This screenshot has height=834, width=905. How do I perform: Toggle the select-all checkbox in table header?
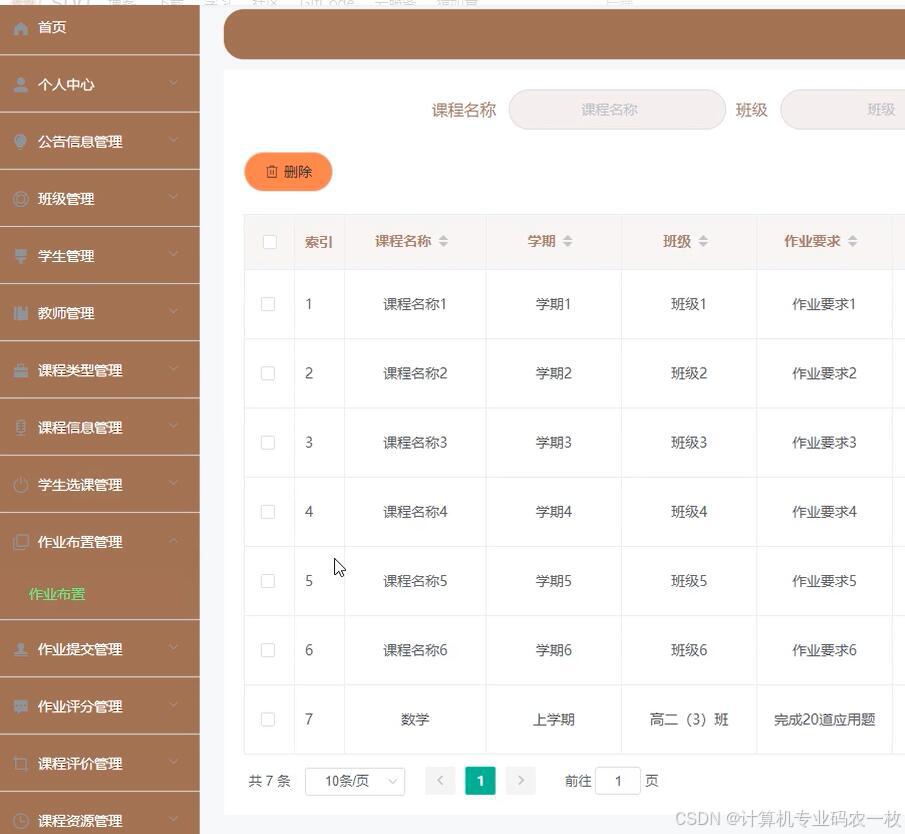(x=270, y=242)
